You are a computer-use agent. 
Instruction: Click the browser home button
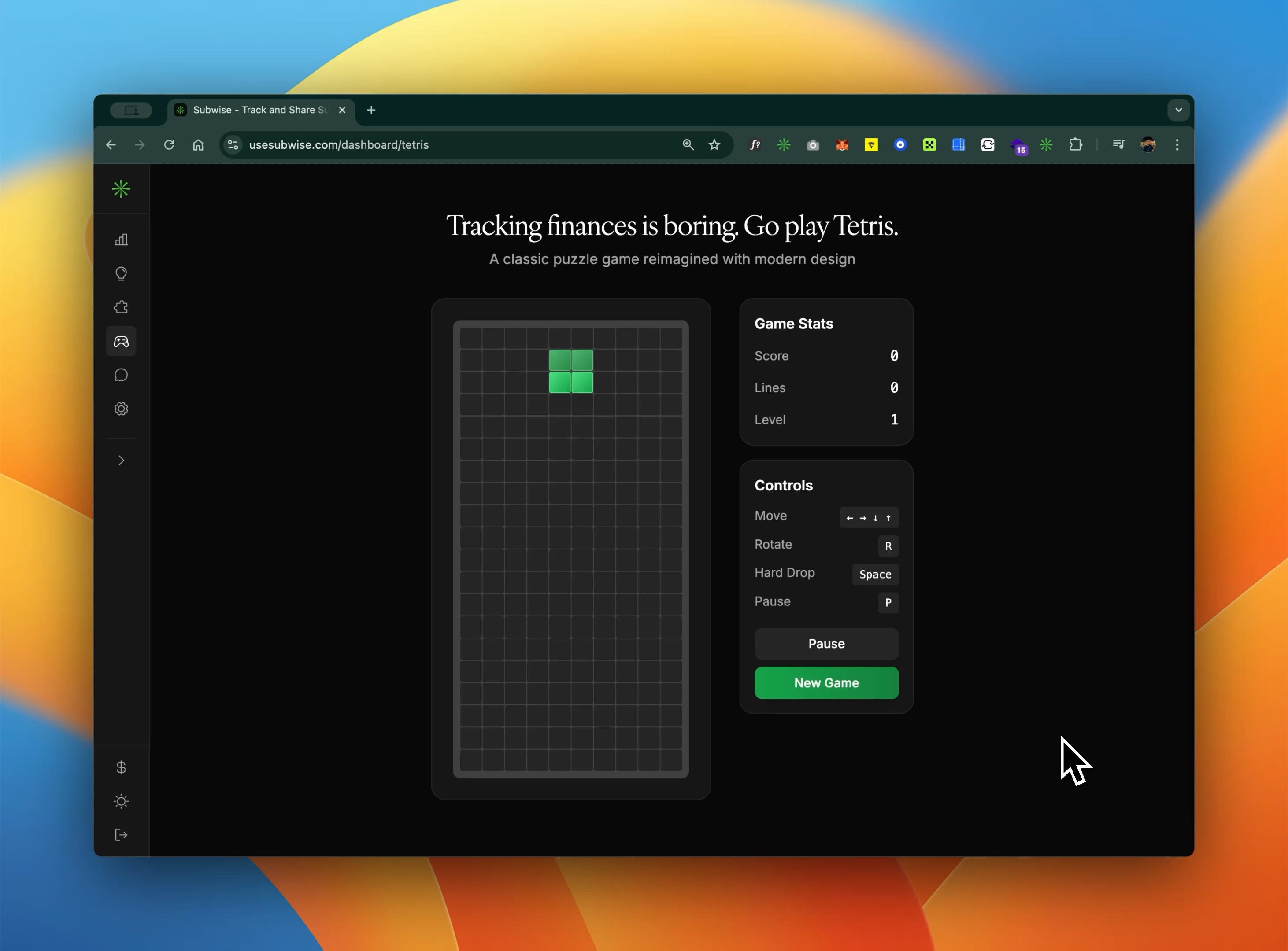click(198, 145)
